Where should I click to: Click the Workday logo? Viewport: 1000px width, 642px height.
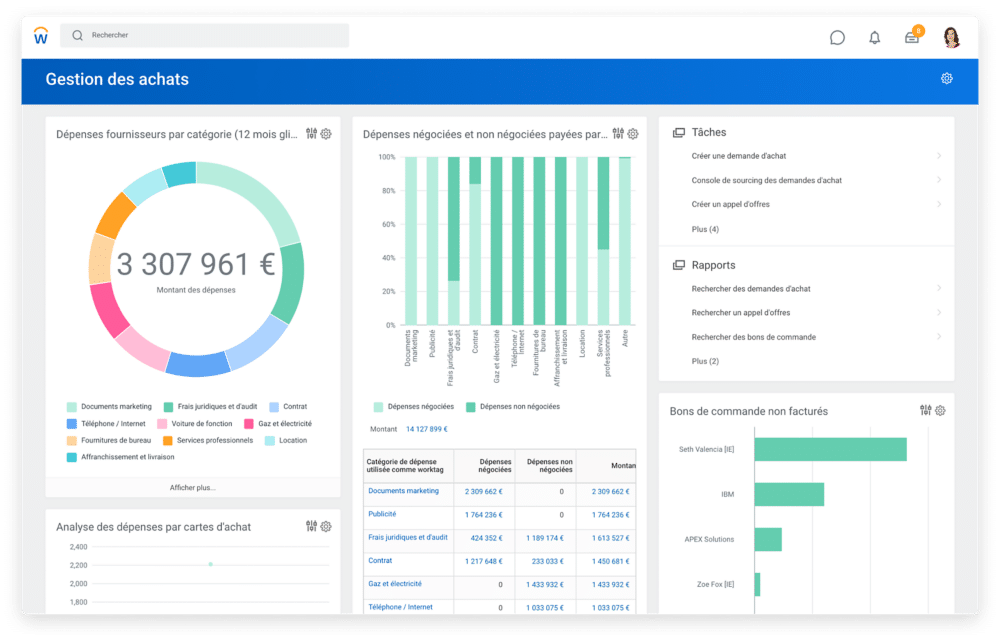[40, 36]
